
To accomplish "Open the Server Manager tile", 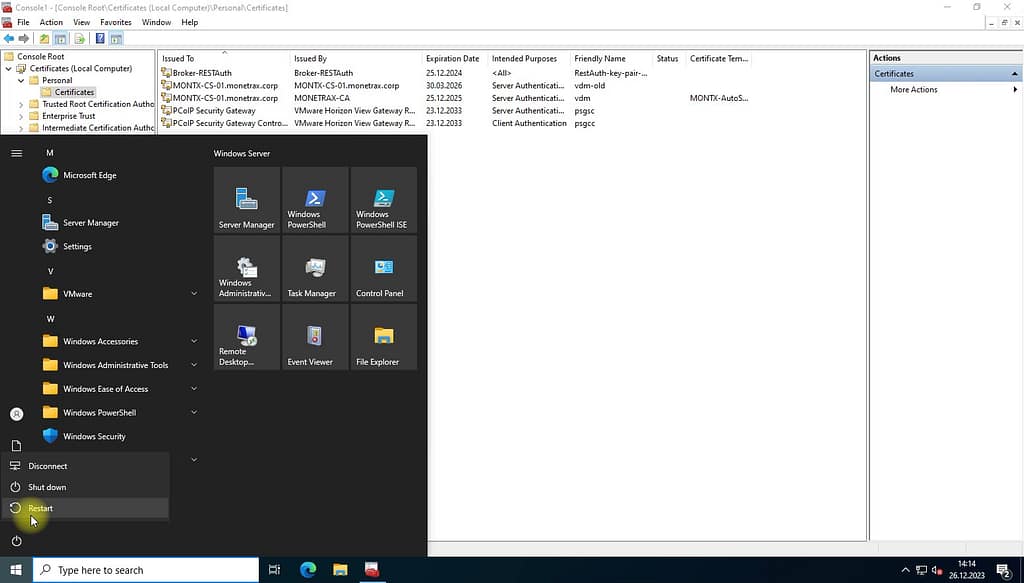I will (x=246, y=200).
